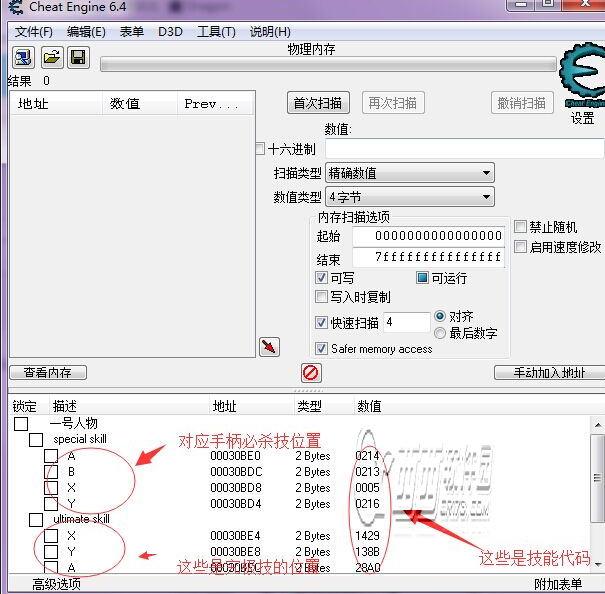This screenshot has width=605, height=594.
Task: Click the 结束 stop address field
Action: click(x=428, y=257)
